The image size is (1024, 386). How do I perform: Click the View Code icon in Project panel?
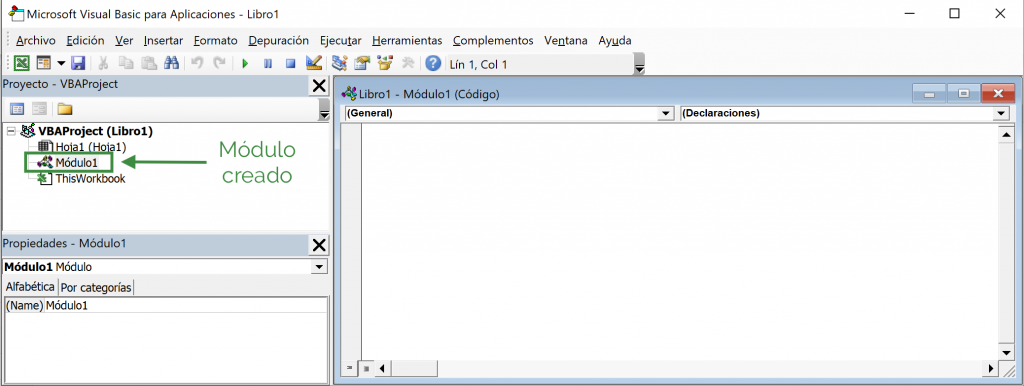(x=18, y=109)
